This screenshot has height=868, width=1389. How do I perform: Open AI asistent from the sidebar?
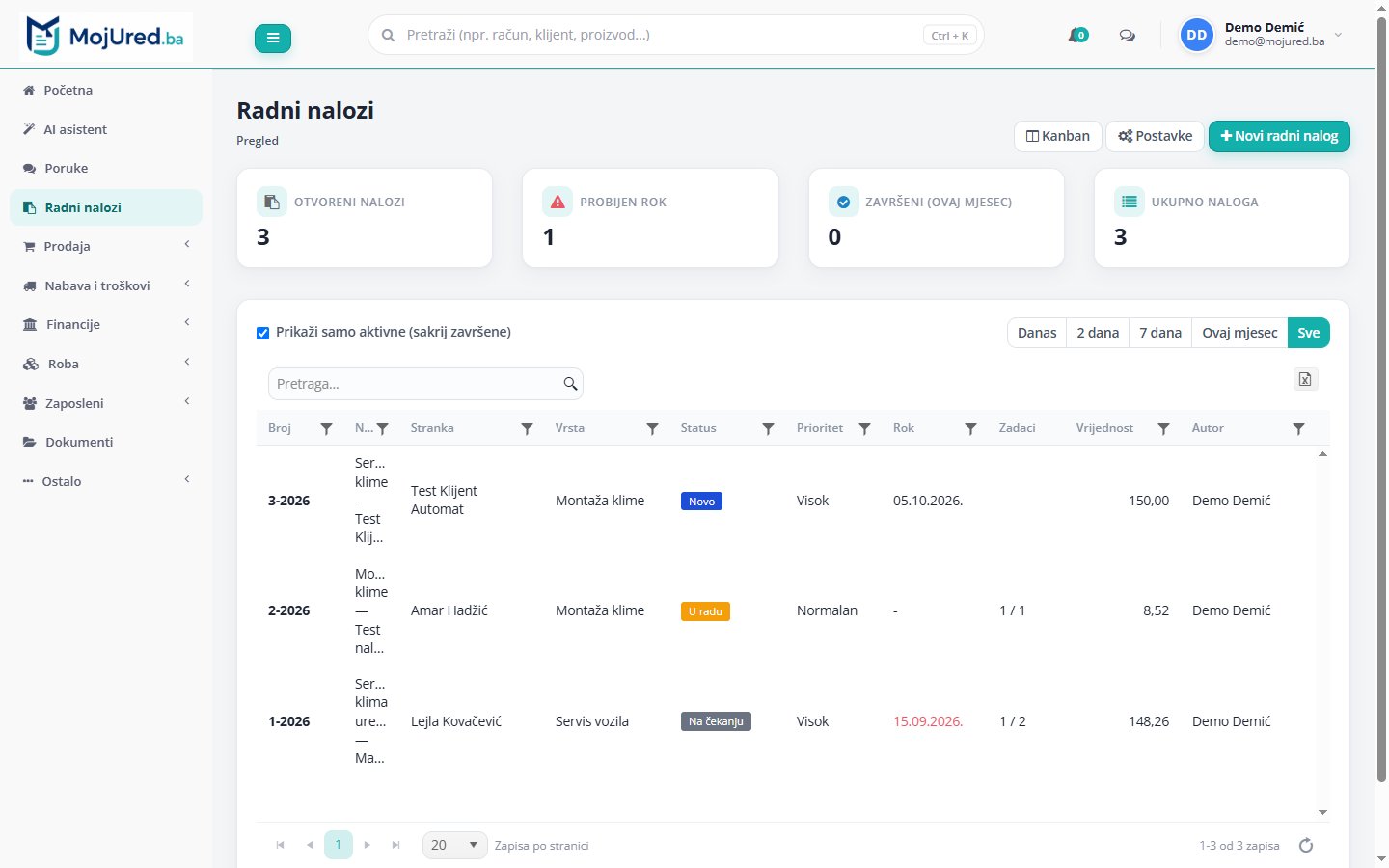click(106, 129)
